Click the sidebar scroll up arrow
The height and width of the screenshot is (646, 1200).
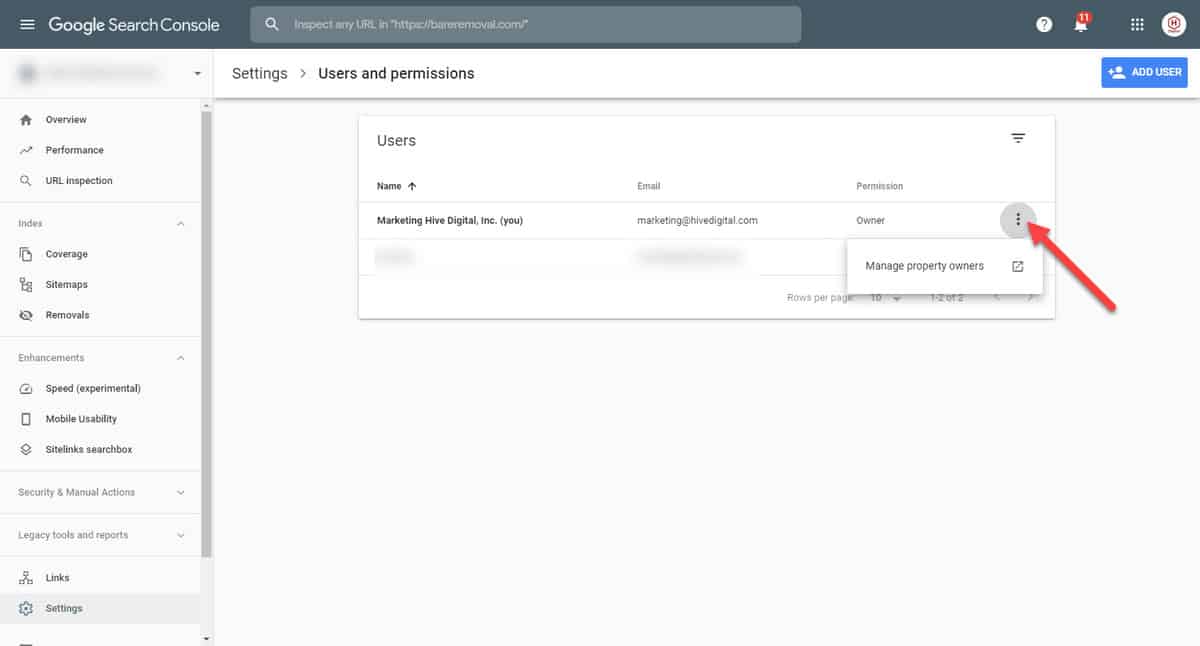click(207, 105)
